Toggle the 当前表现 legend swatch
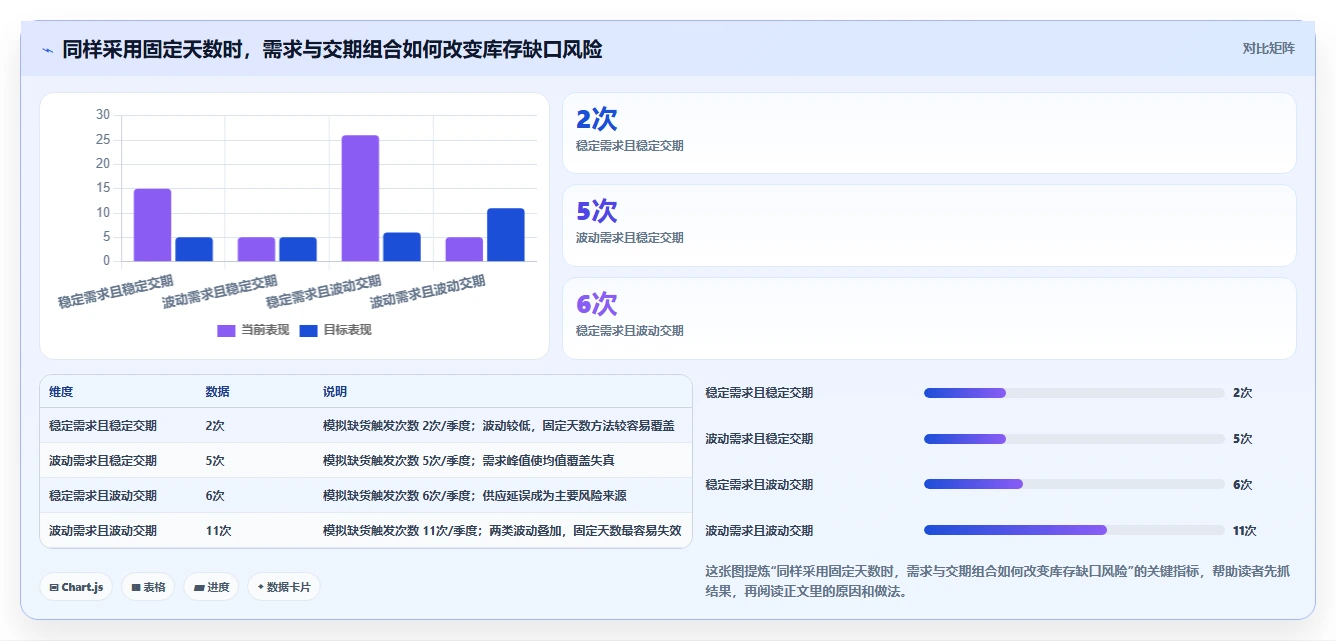Screen dimensions: 1336x641 click(x=226, y=330)
